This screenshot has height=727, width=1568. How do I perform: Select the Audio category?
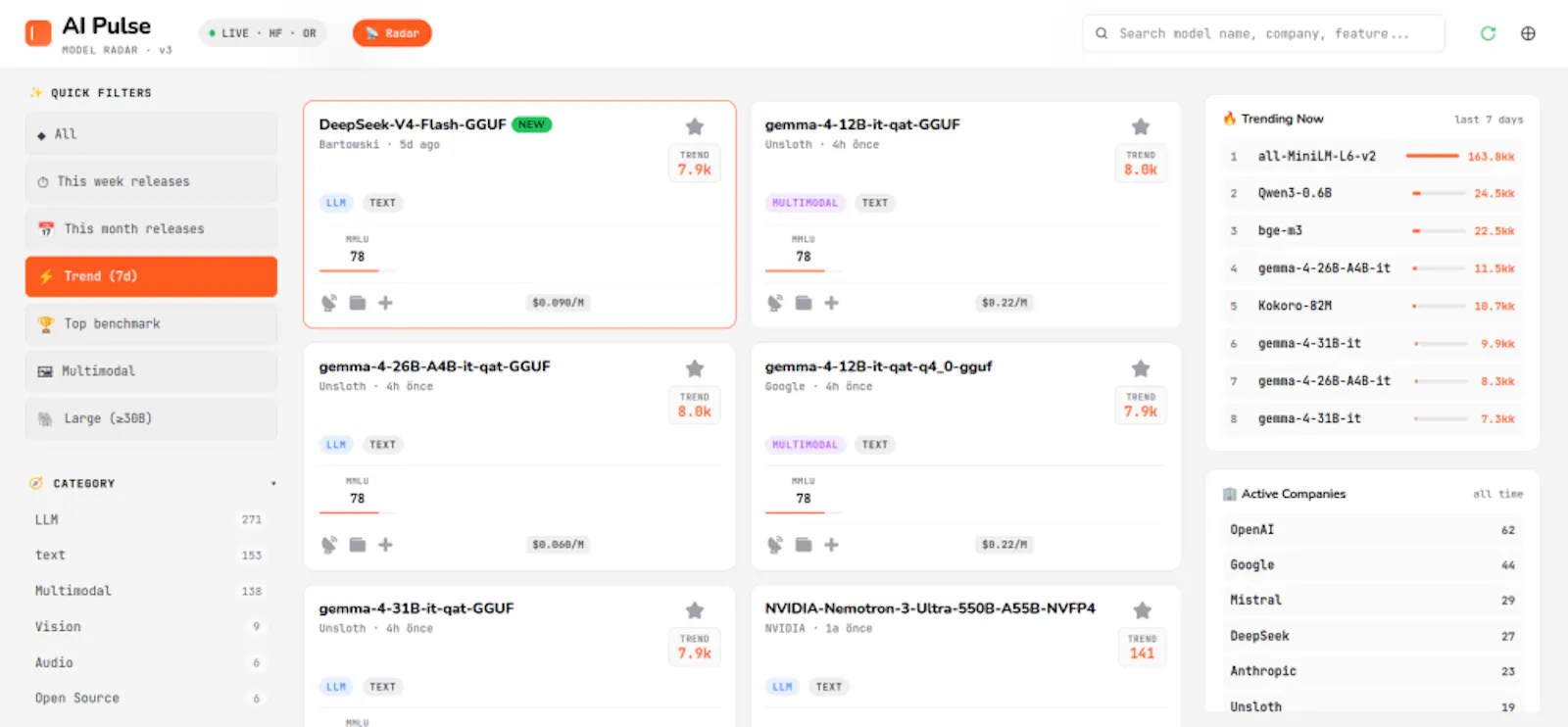(151, 662)
